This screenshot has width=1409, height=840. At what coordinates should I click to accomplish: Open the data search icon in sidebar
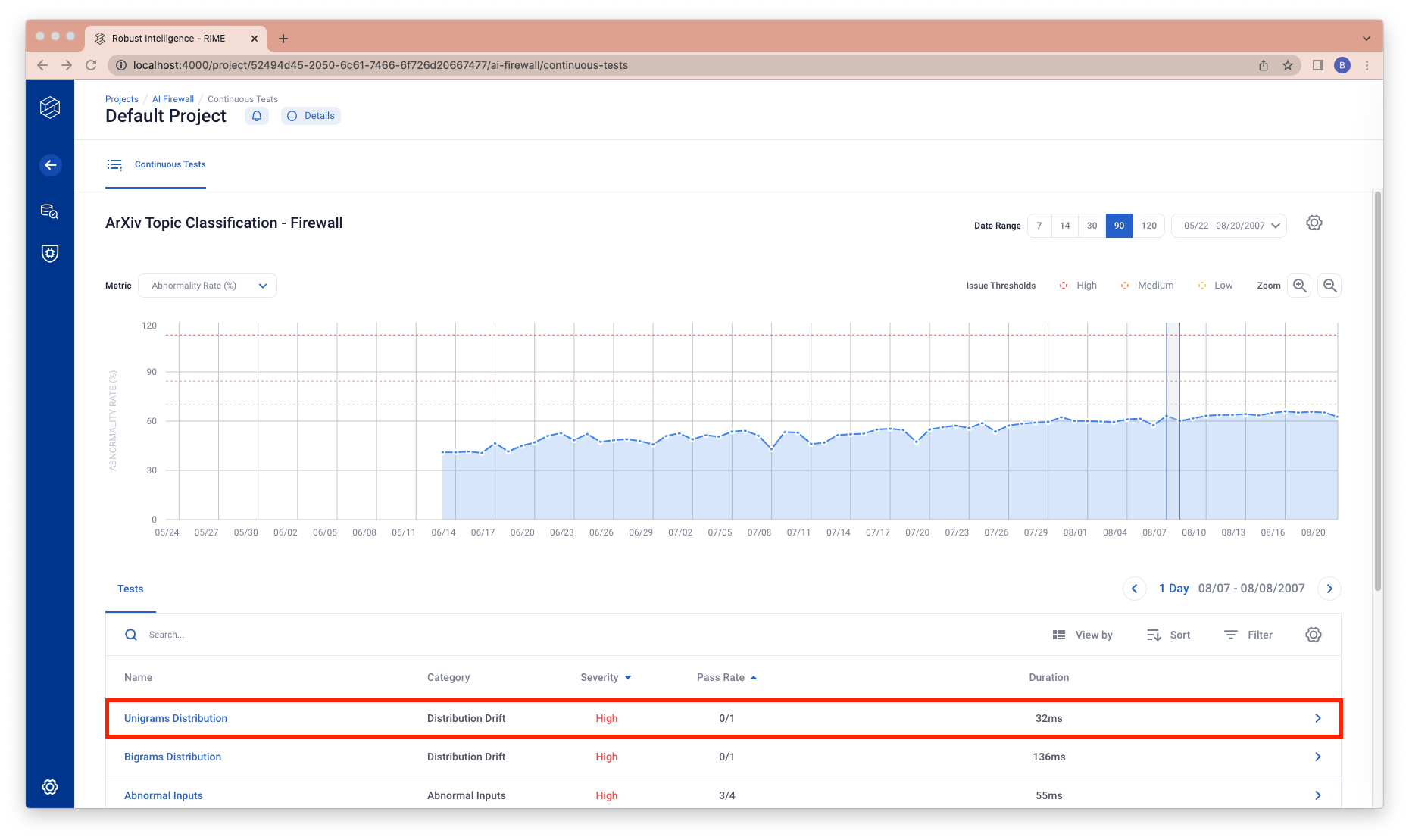click(x=50, y=211)
